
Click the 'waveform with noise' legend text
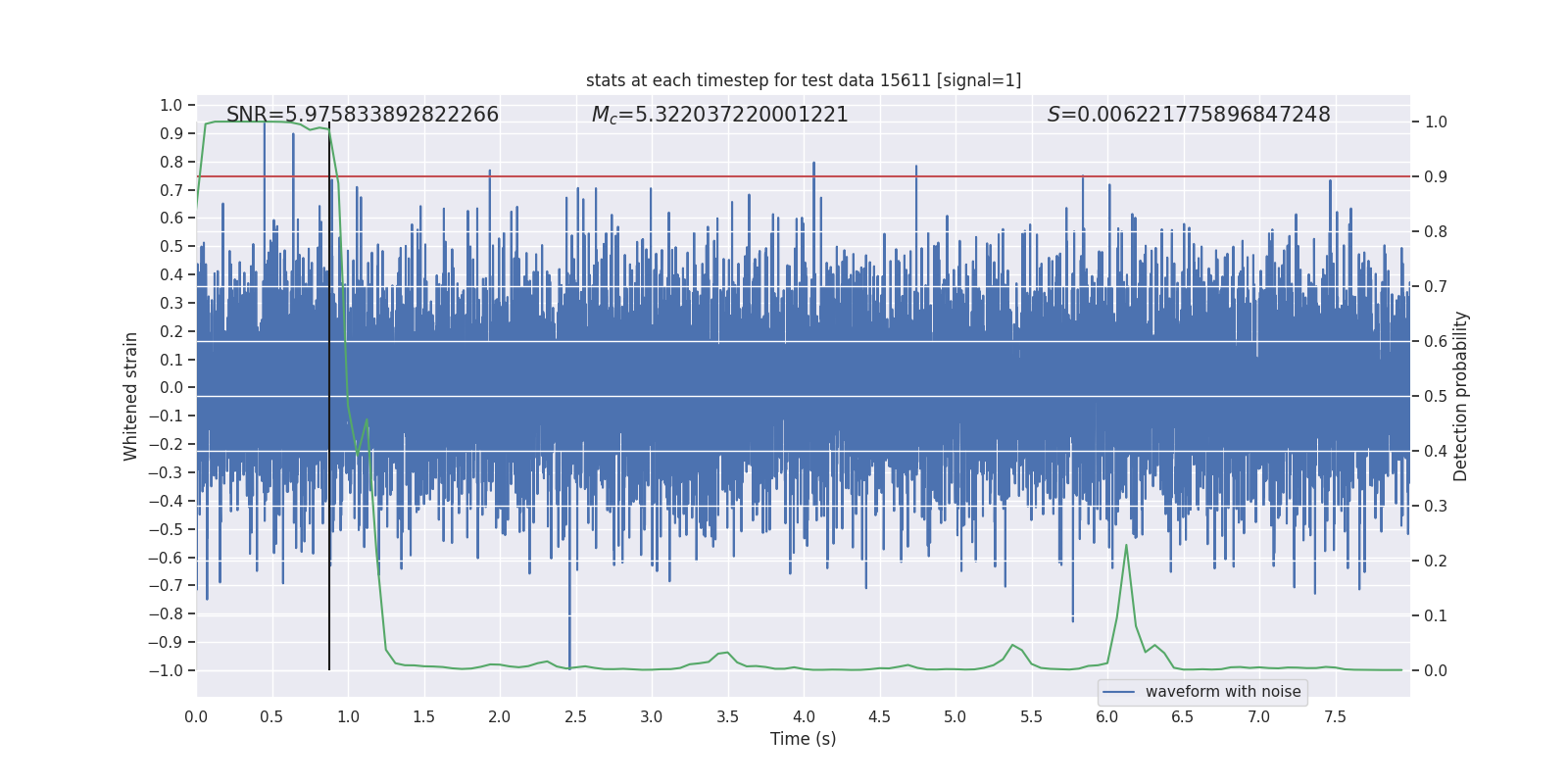(1222, 692)
